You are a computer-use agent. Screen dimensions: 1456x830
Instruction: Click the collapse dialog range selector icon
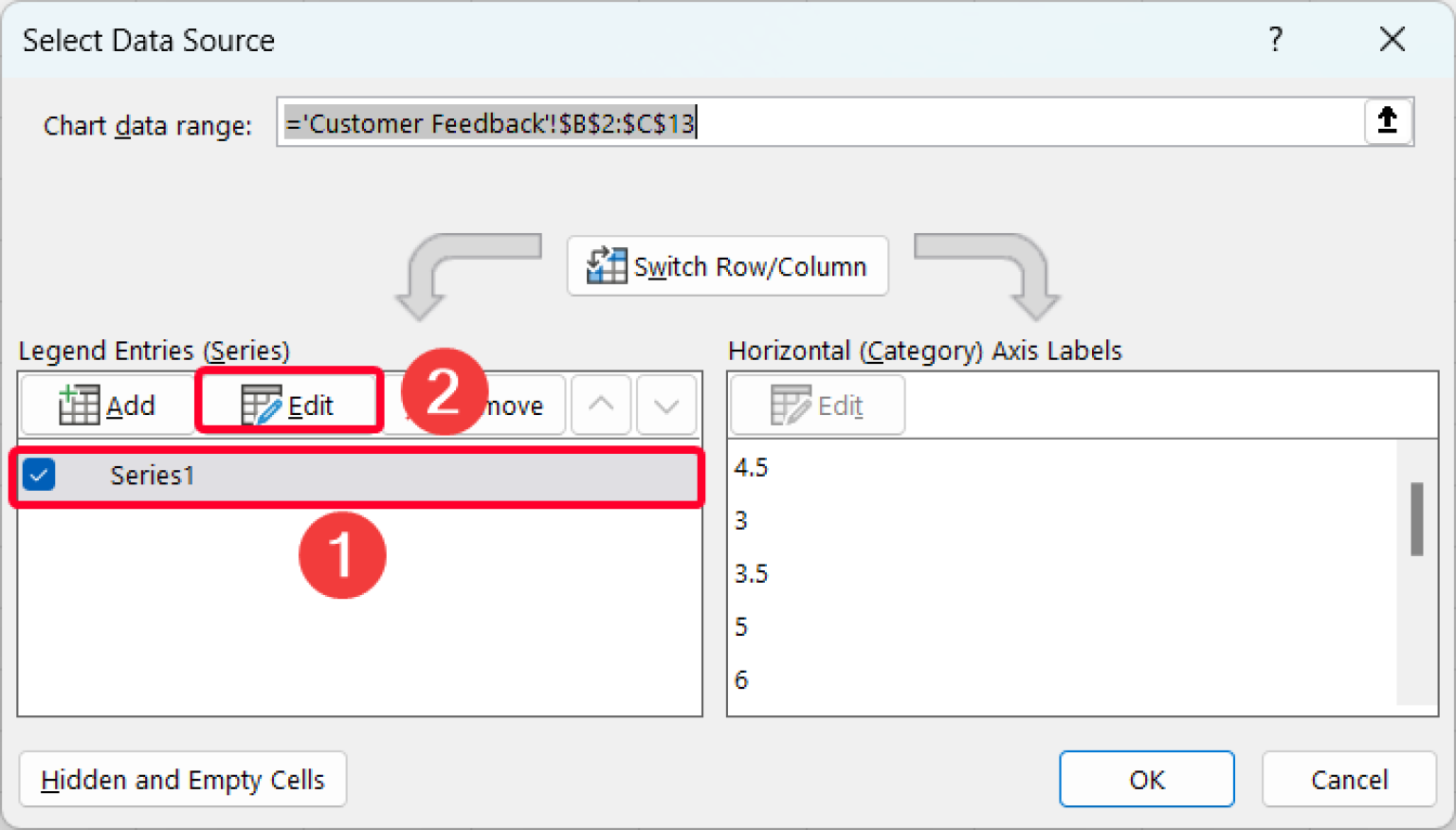tap(1387, 121)
